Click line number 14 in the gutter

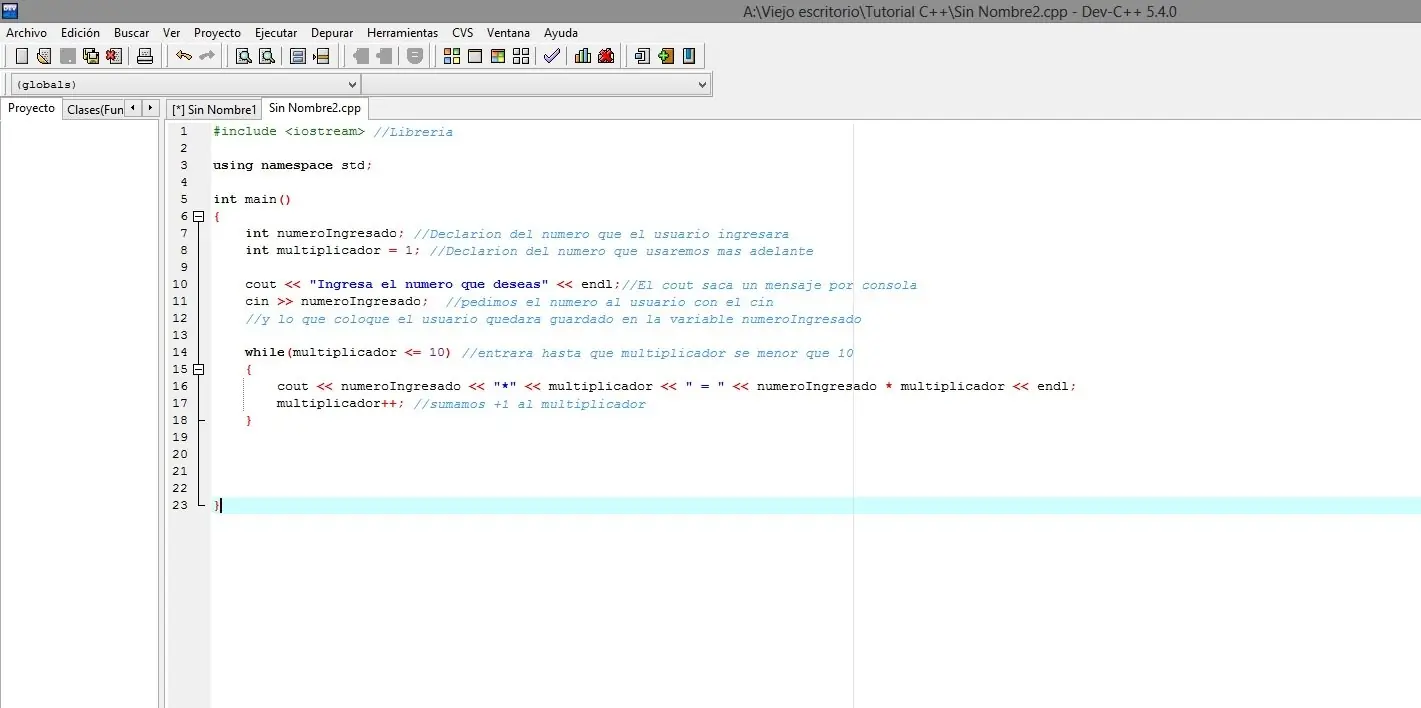(180, 352)
